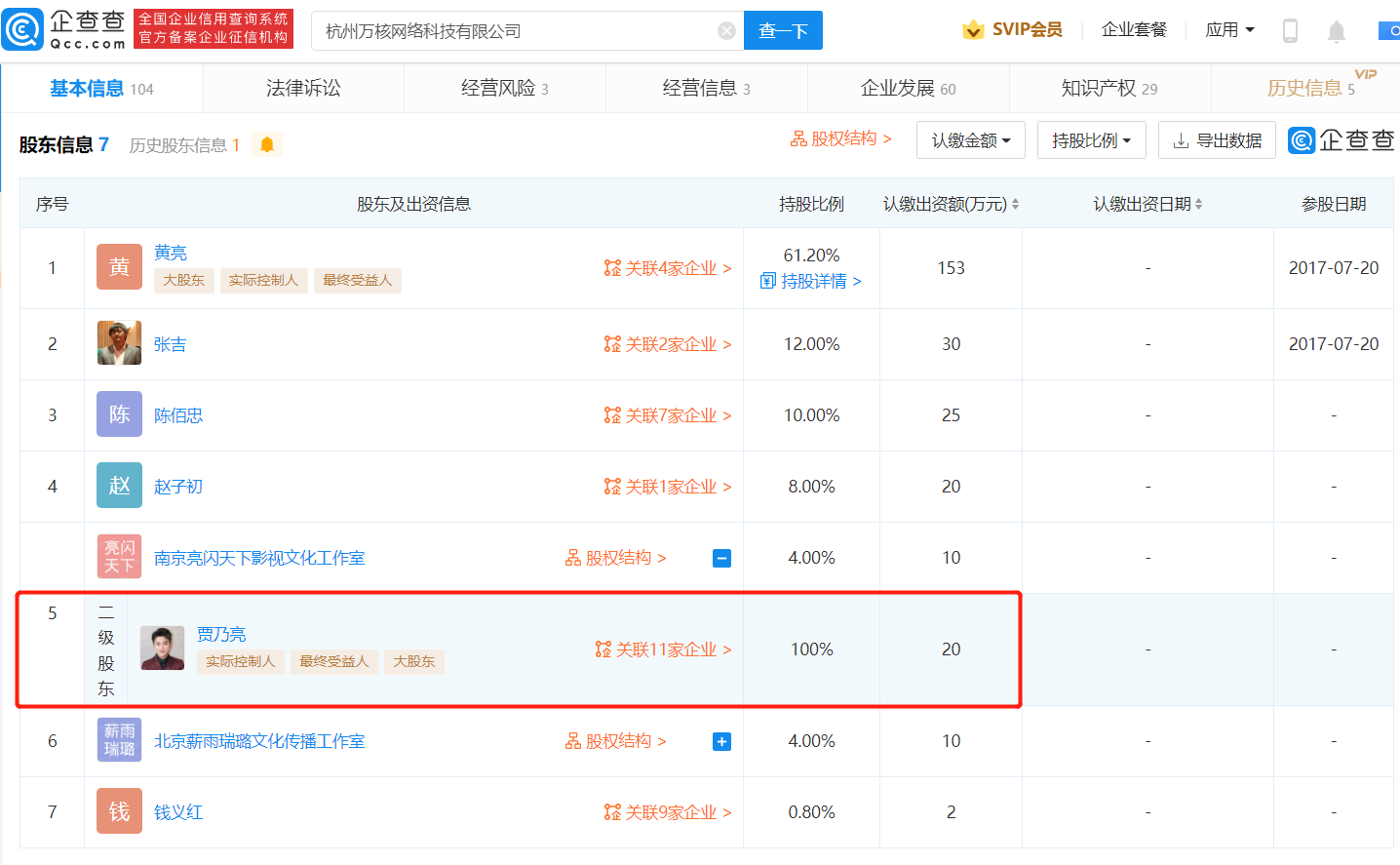Open the SVIP会员 crown link

click(1012, 30)
